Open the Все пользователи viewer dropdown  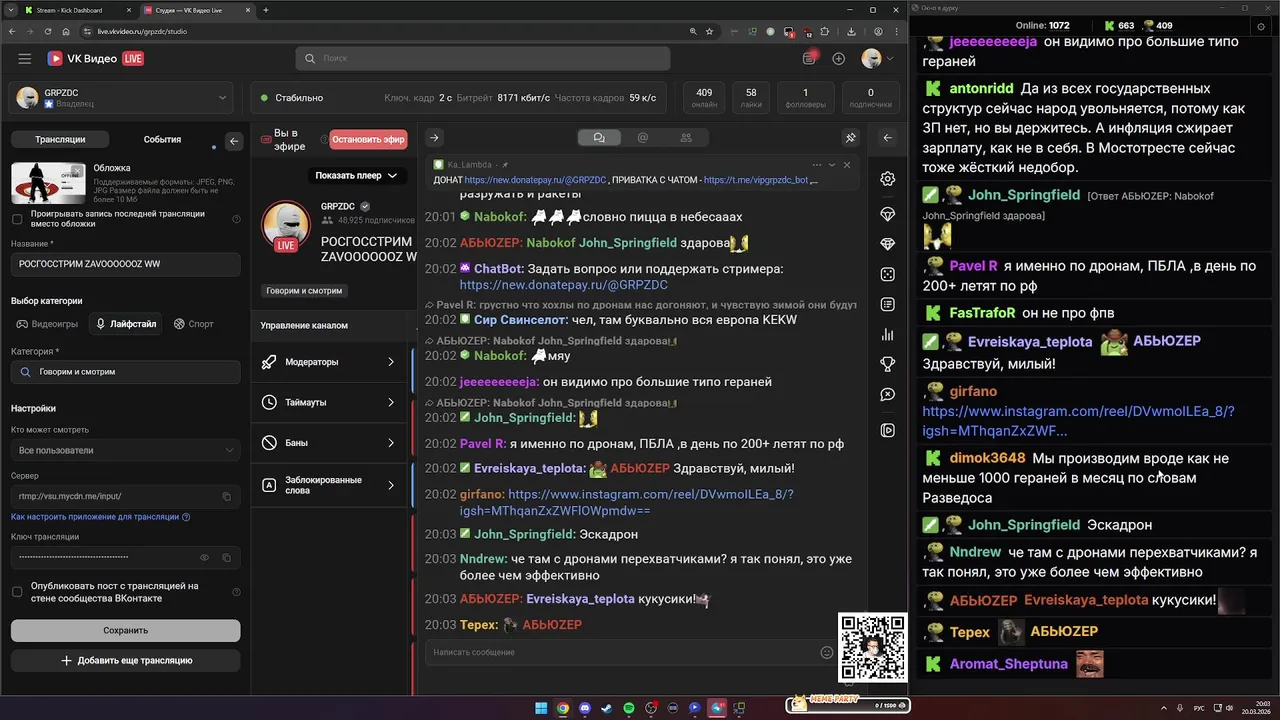point(125,450)
